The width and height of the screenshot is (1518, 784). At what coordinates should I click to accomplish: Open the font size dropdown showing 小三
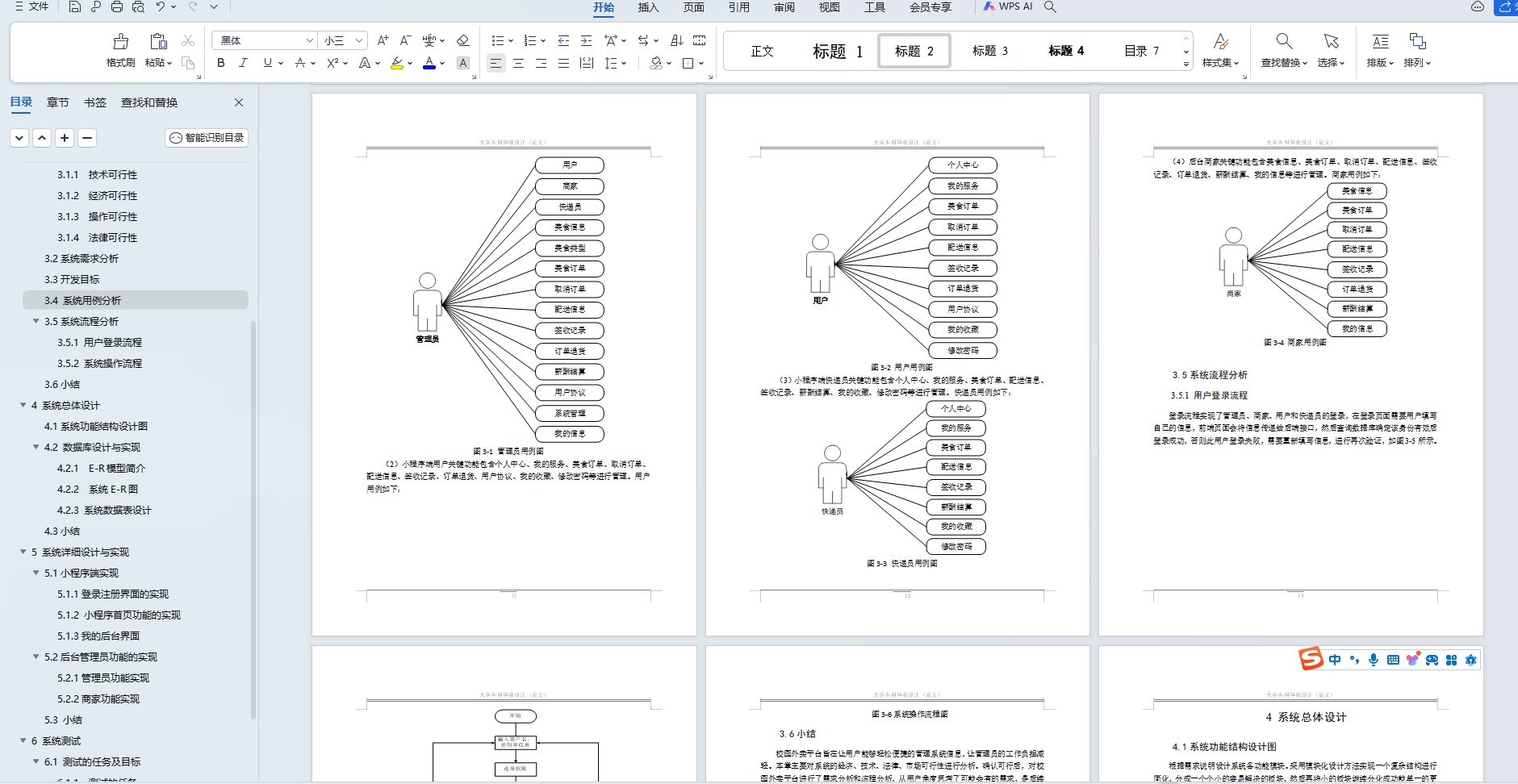[x=359, y=40]
